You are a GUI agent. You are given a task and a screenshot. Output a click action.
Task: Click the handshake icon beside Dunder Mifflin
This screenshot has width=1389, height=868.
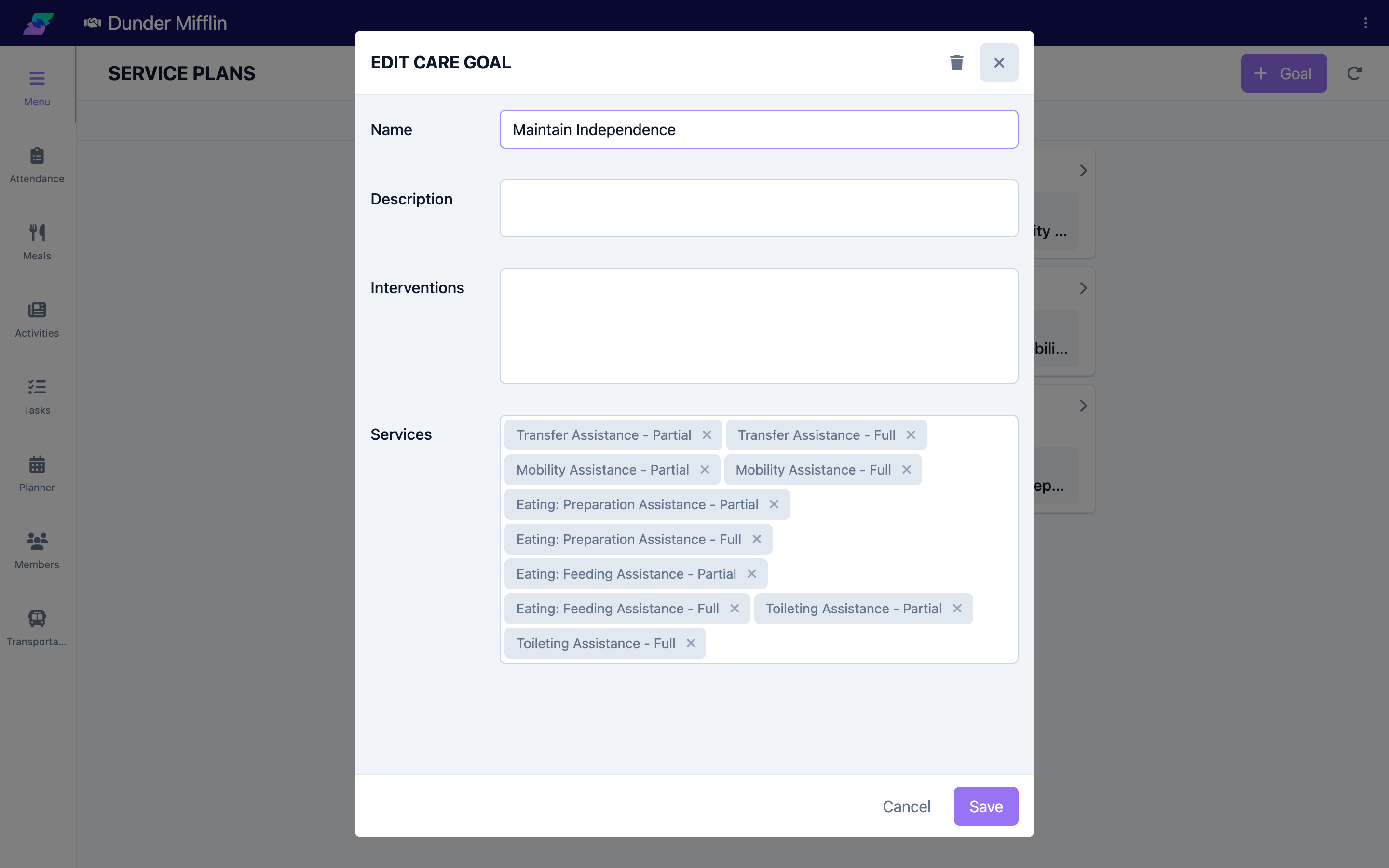coord(93,23)
